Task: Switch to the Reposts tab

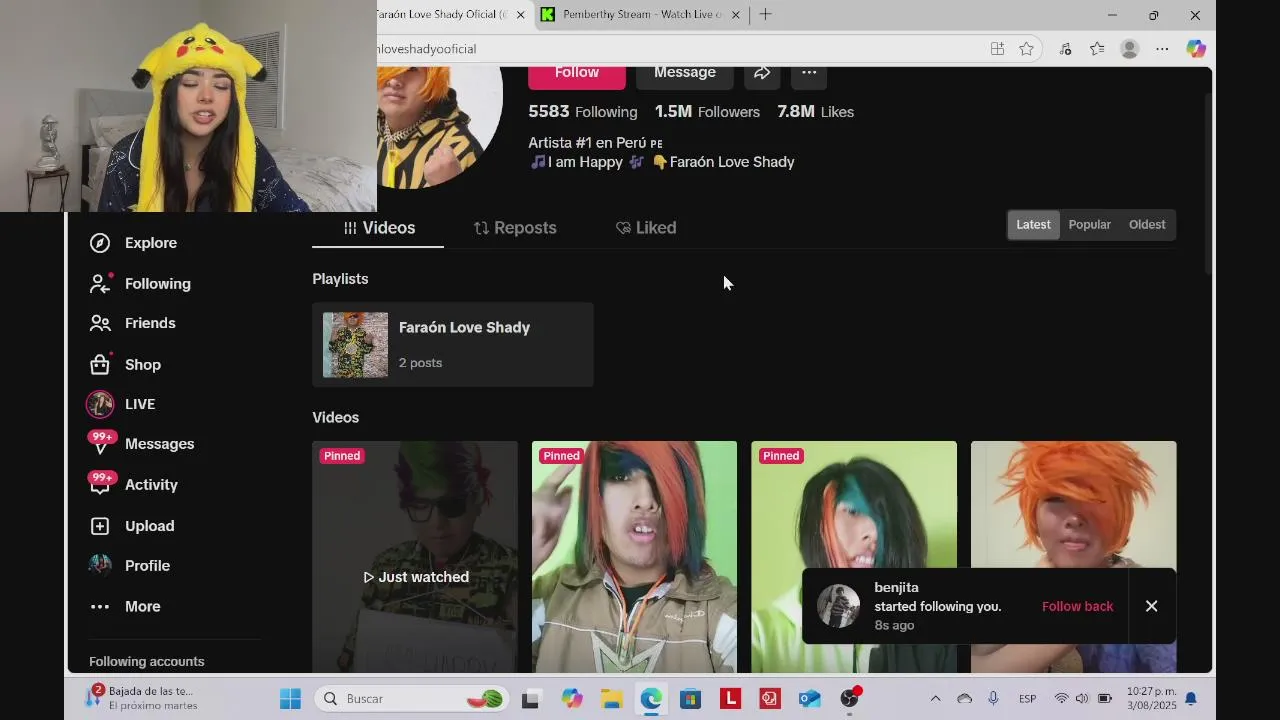Action: [x=515, y=228]
